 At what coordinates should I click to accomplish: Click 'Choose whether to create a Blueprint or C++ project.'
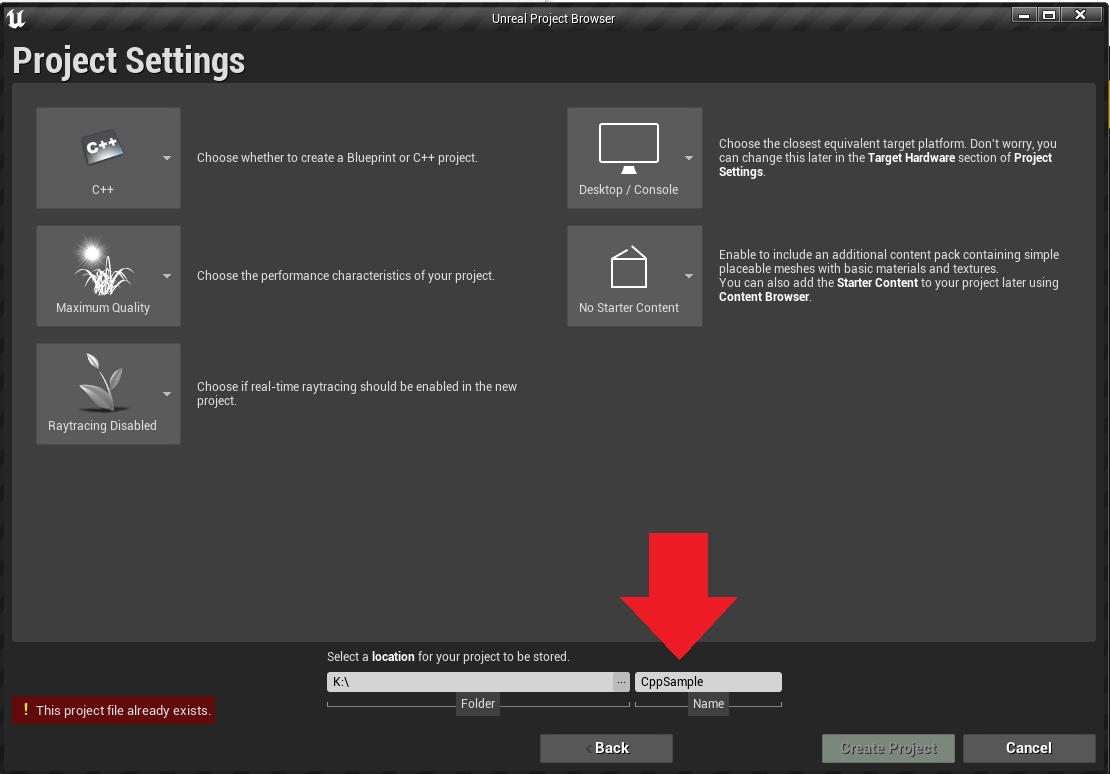337,158
